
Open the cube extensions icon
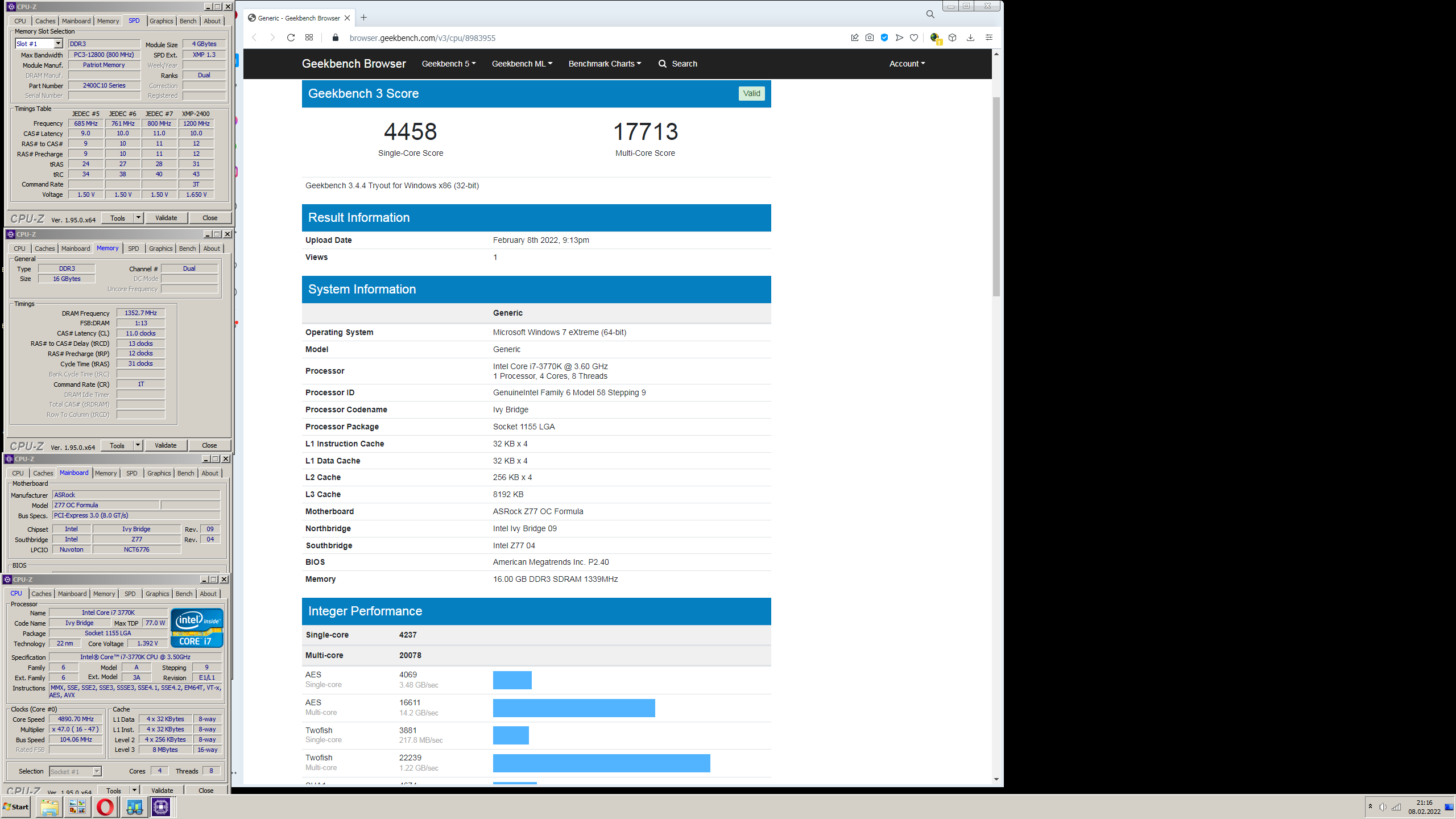click(953, 38)
